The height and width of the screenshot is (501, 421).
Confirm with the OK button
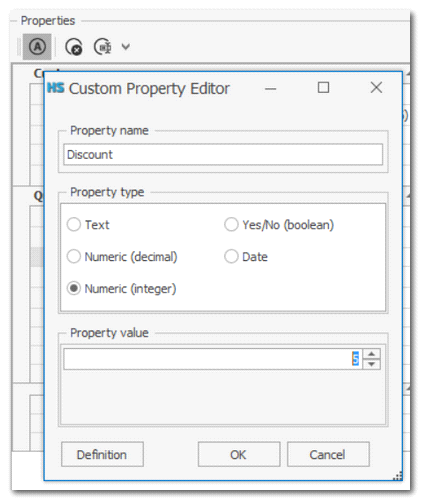(239, 454)
